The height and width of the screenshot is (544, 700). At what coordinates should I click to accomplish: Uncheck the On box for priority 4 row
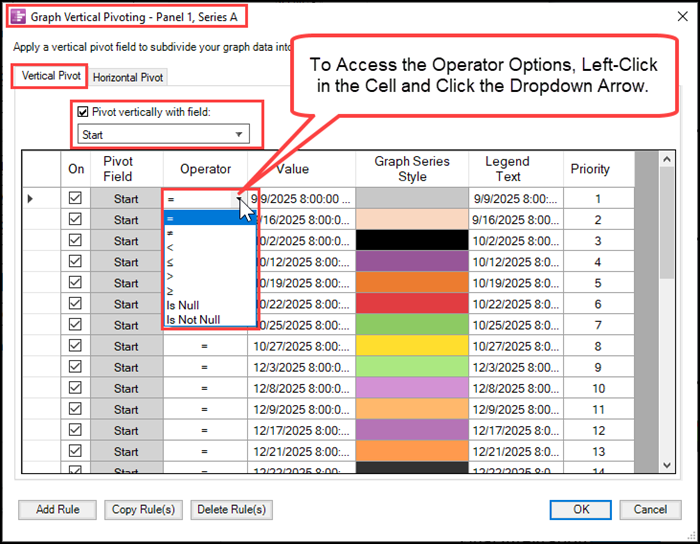75,261
